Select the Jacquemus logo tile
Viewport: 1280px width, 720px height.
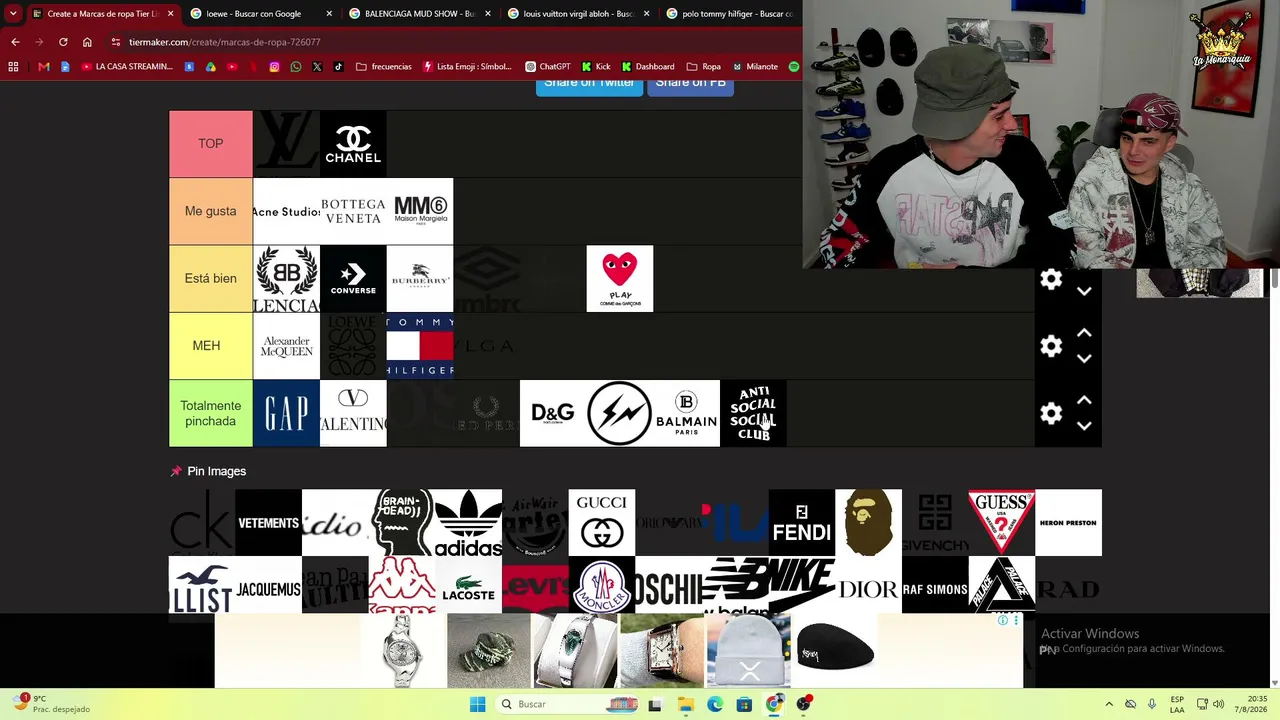tap(268, 585)
